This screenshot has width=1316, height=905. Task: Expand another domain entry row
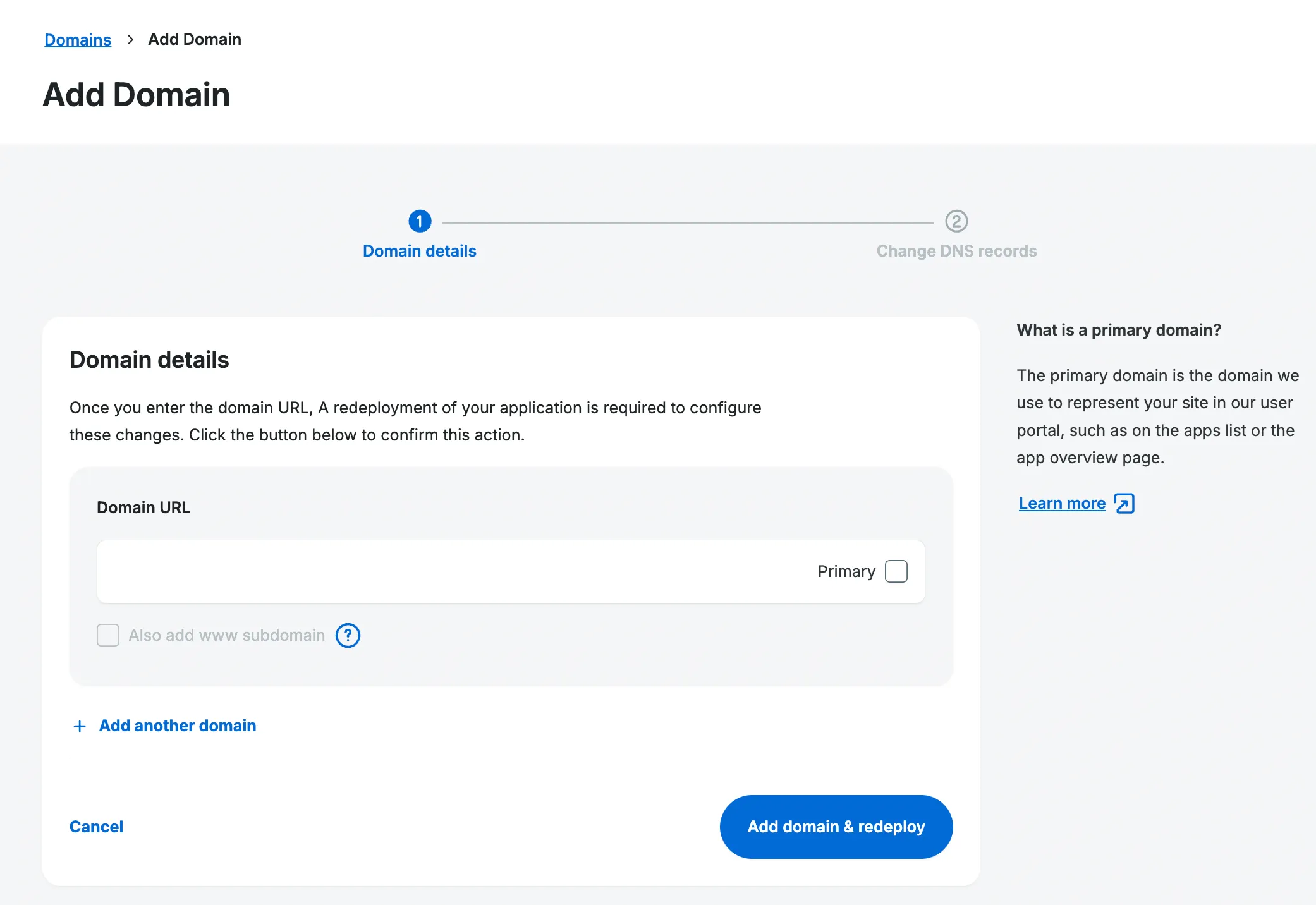177,726
